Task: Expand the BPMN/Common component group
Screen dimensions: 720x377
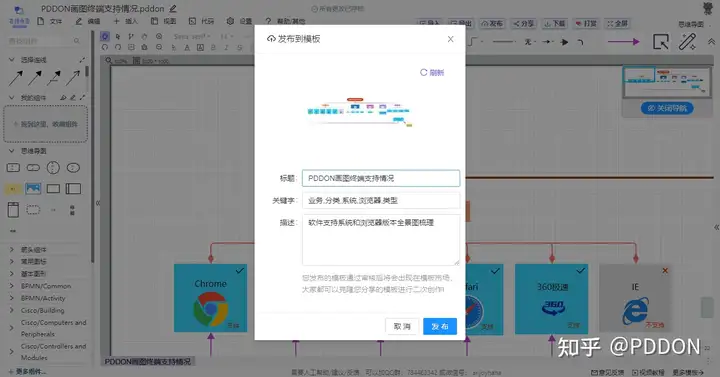Action: [46, 286]
